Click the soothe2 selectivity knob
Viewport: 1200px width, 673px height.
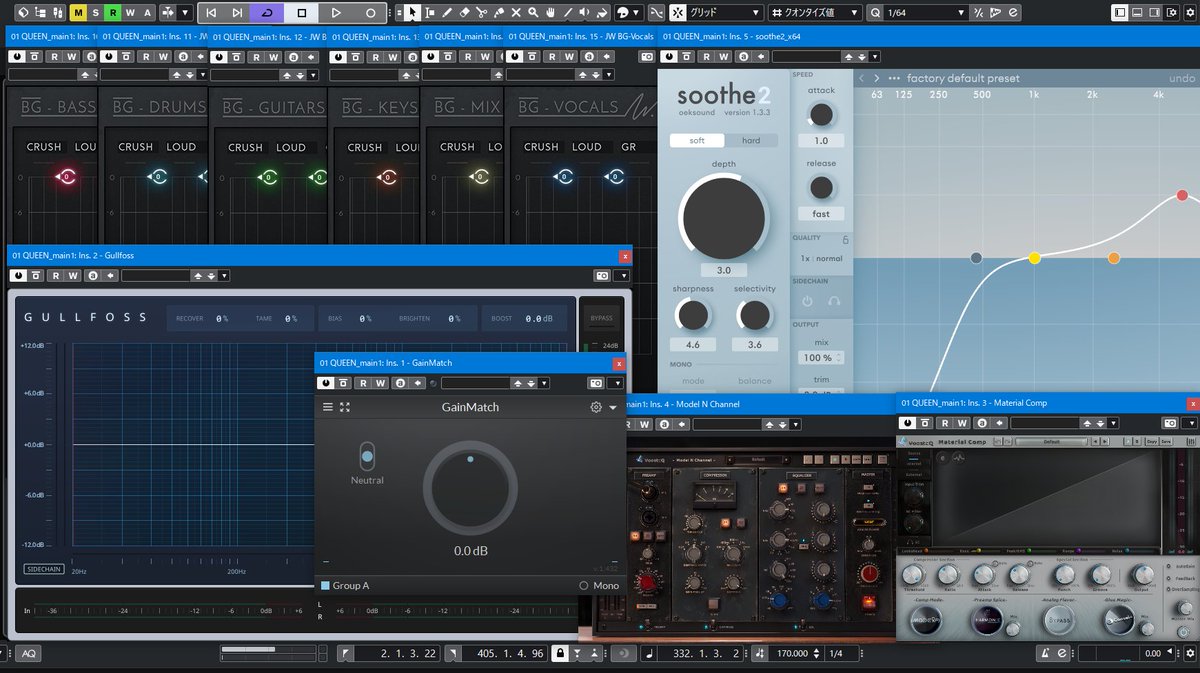click(x=754, y=316)
